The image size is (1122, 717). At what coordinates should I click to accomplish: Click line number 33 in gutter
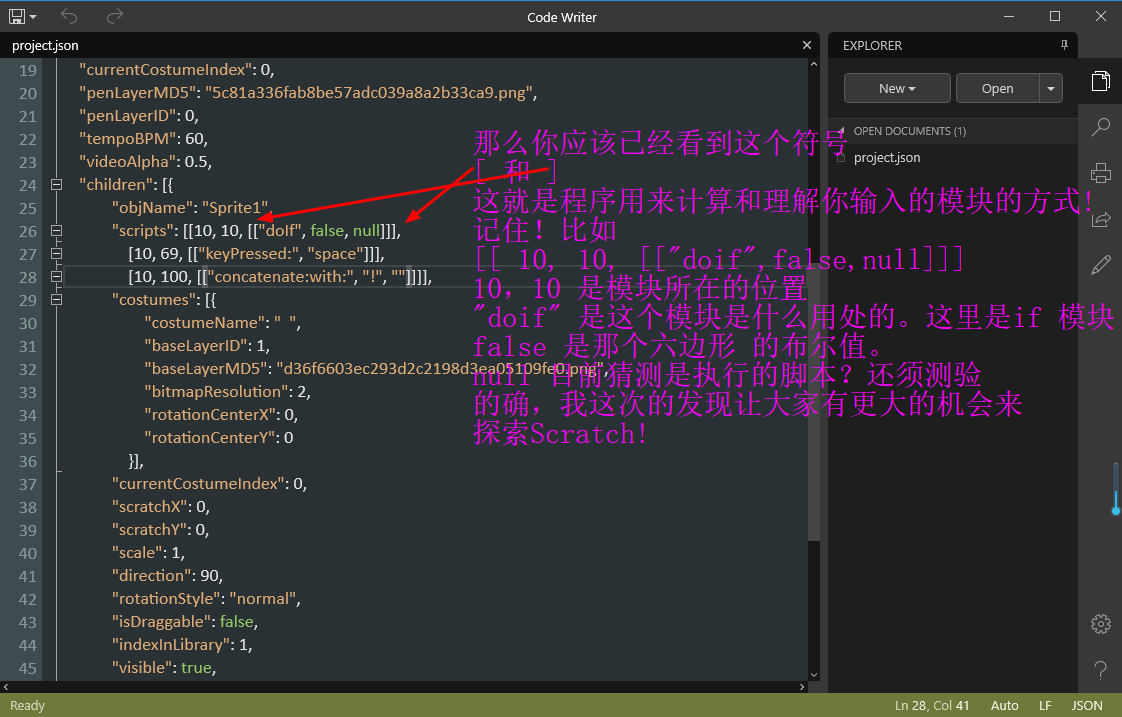(28, 392)
